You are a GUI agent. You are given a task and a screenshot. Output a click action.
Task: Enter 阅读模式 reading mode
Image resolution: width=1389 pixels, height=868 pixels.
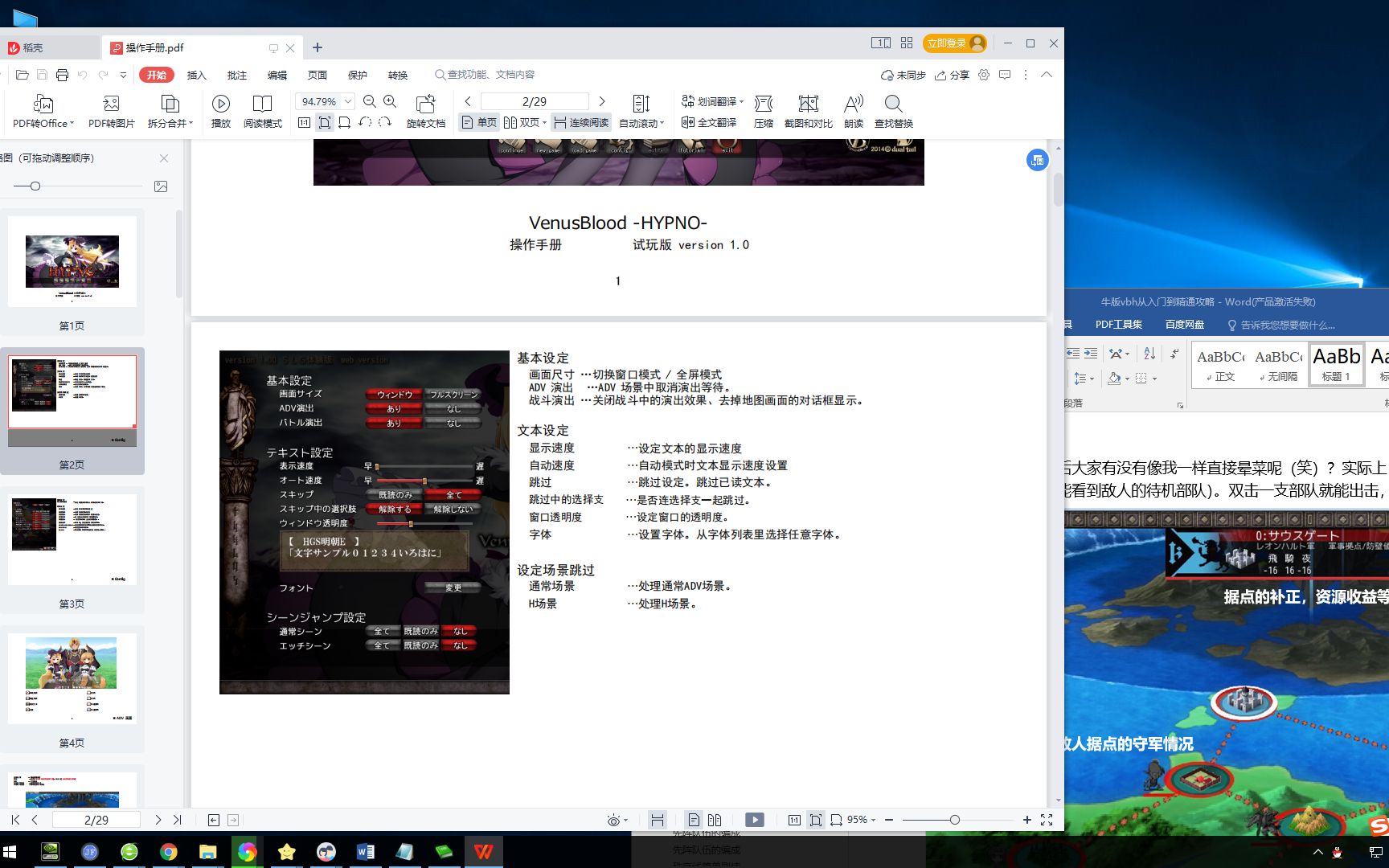click(263, 111)
